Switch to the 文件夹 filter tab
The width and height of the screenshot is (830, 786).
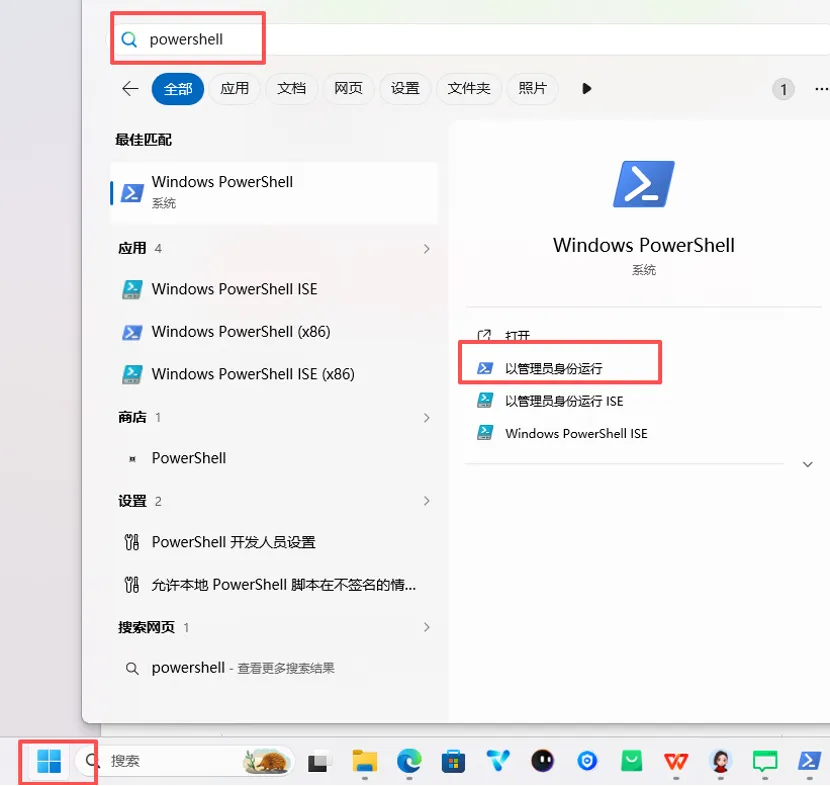[x=468, y=88]
